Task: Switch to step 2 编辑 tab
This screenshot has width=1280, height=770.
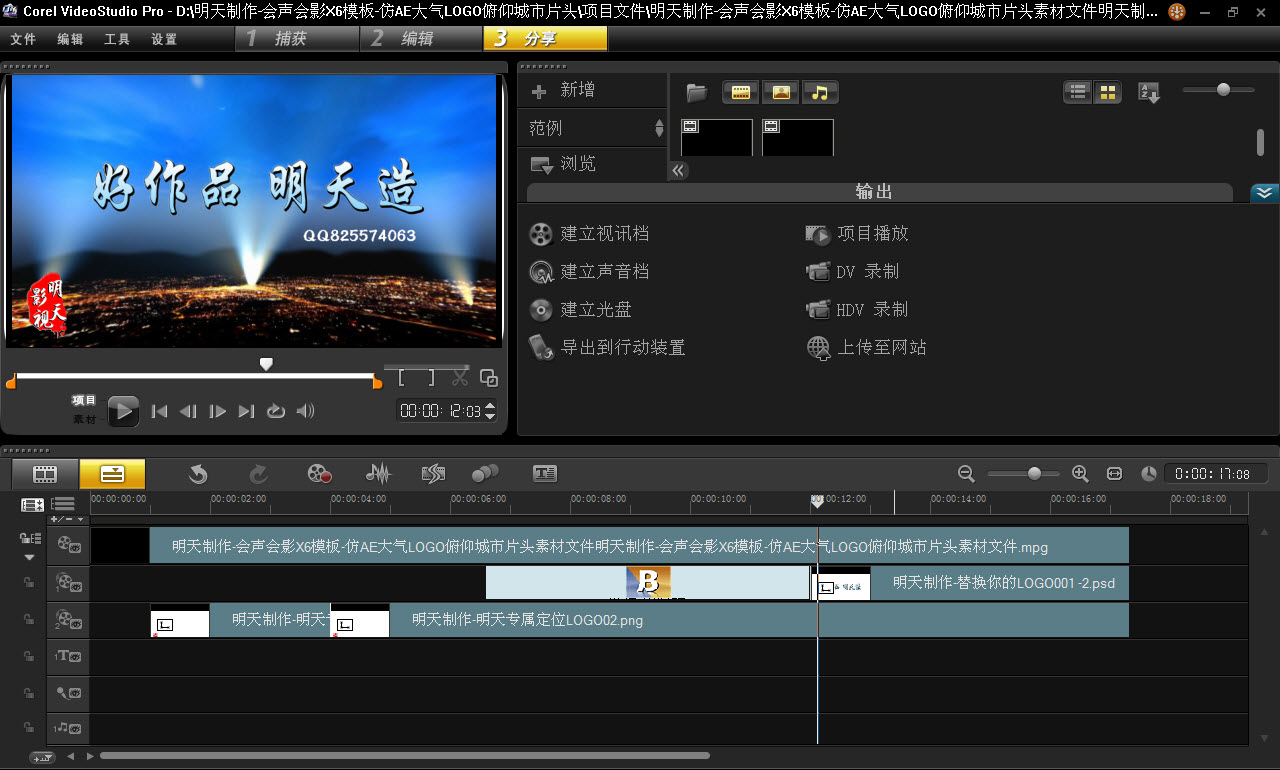Action: tap(421, 39)
